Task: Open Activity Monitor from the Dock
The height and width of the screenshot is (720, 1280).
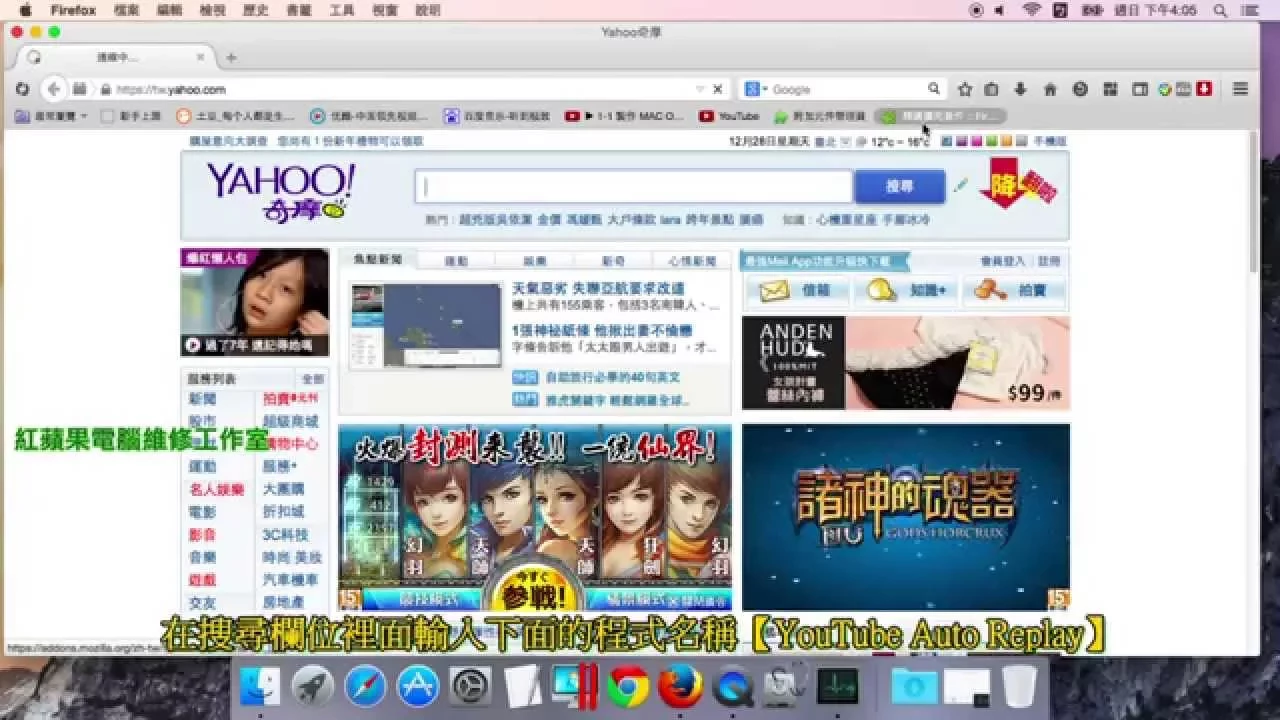Action: [838, 686]
